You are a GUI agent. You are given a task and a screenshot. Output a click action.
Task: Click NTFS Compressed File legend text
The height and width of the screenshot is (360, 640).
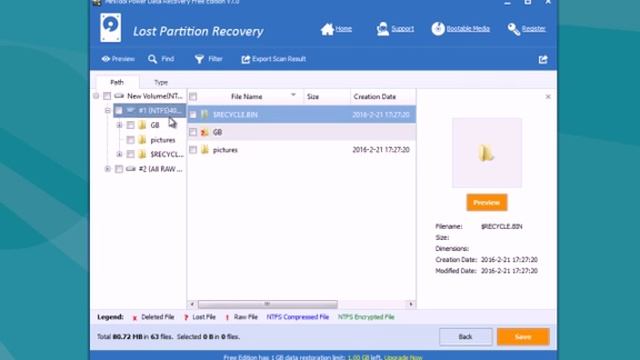298,317
